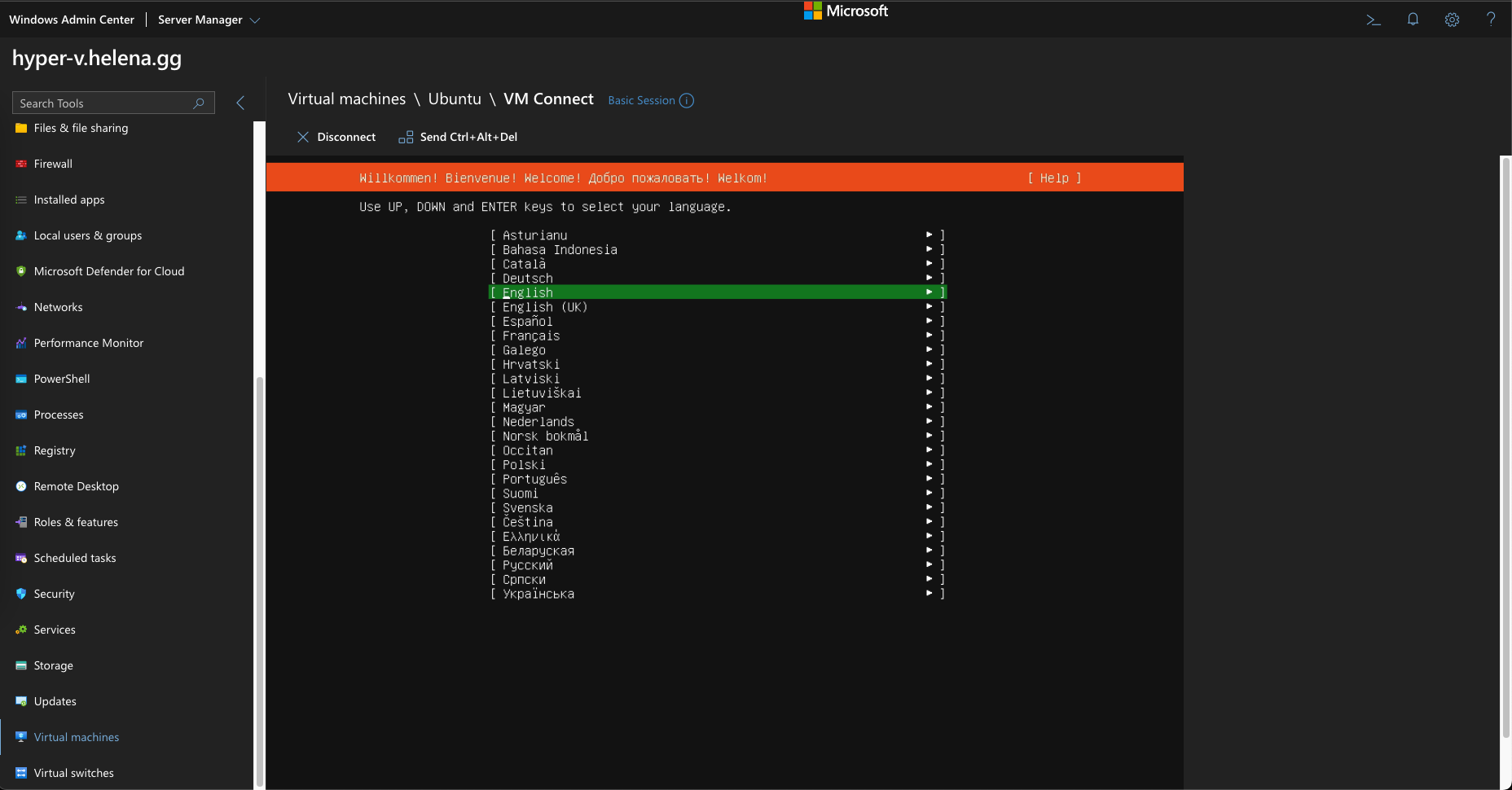
Task: Click the help question mark icon
Action: pyautogui.click(x=1490, y=20)
